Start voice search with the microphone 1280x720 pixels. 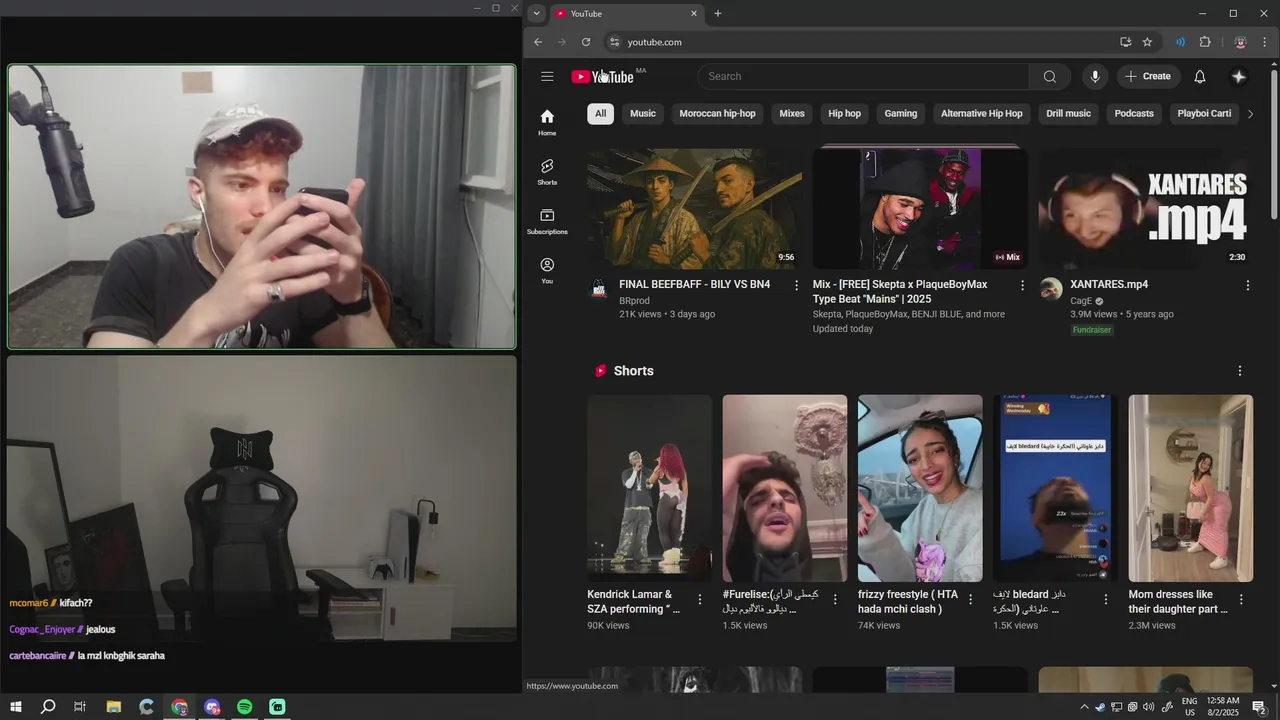(1095, 76)
